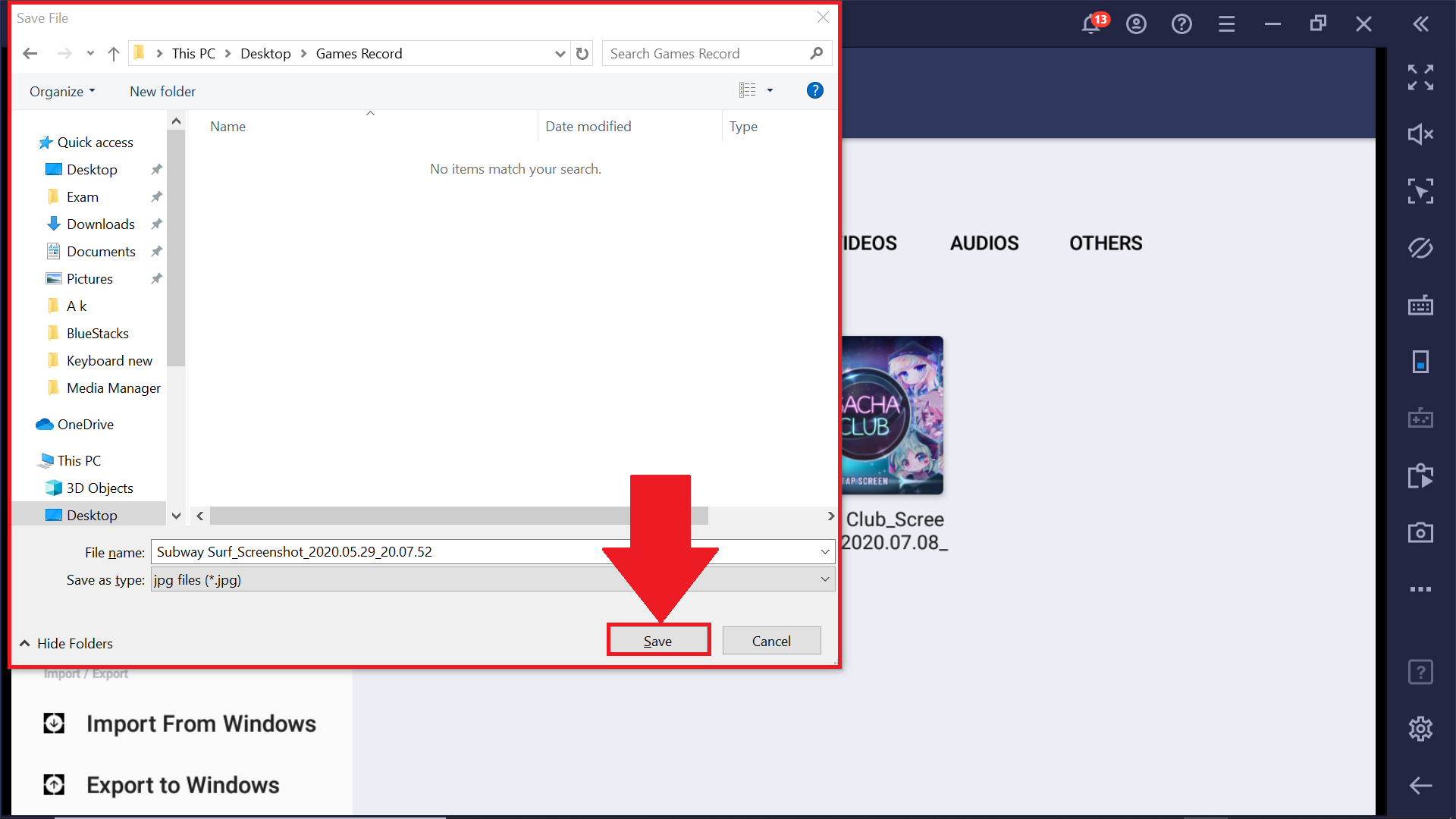Expand the File name dropdown

tap(825, 552)
